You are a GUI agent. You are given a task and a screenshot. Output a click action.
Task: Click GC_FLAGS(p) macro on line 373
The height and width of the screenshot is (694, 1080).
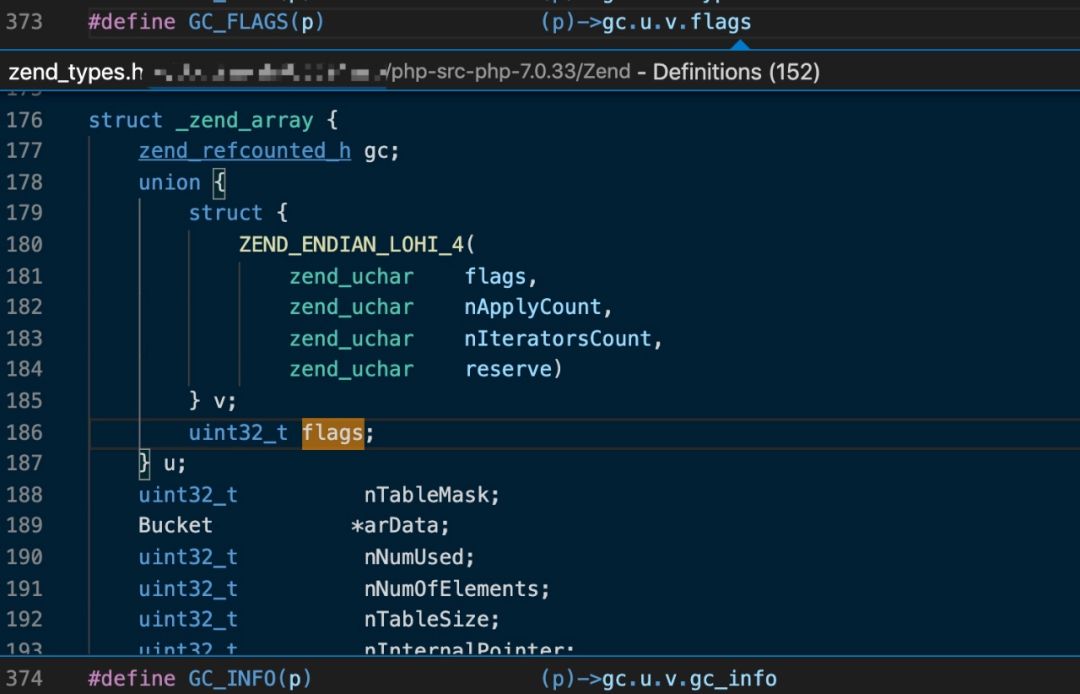click(256, 22)
